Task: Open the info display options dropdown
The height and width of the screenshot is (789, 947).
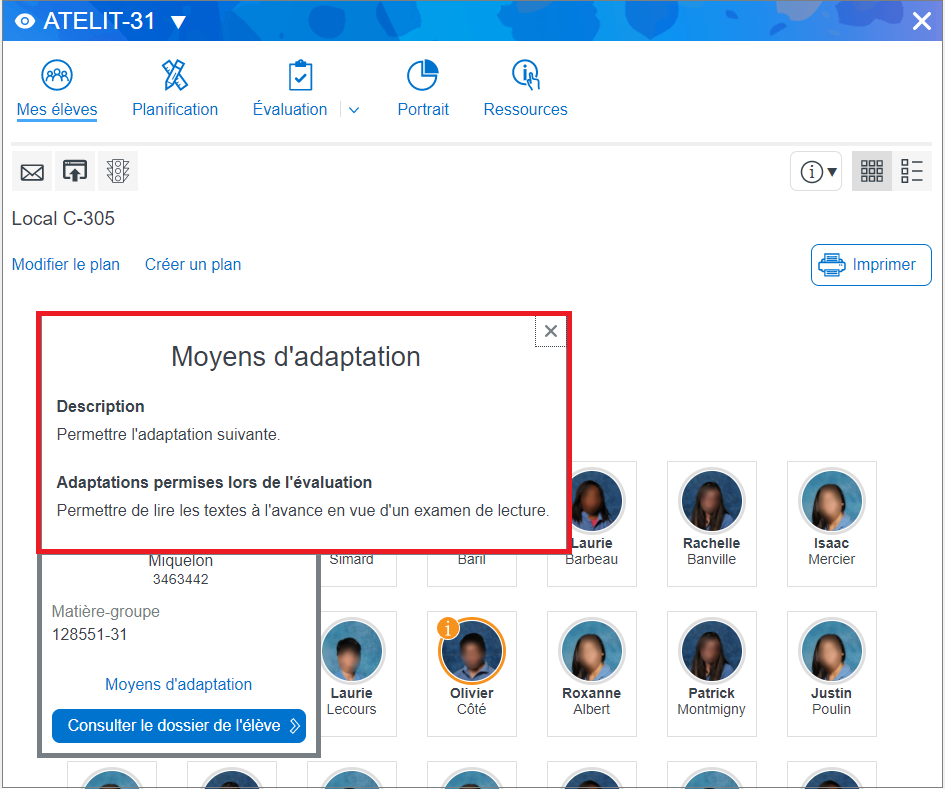Action: pos(817,172)
